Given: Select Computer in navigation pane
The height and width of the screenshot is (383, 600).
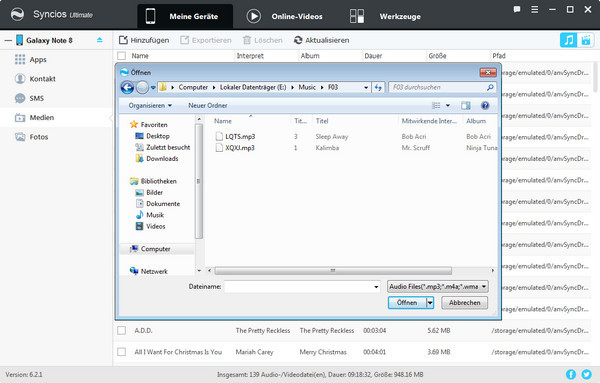Looking at the screenshot, I should (x=157, y=249).
